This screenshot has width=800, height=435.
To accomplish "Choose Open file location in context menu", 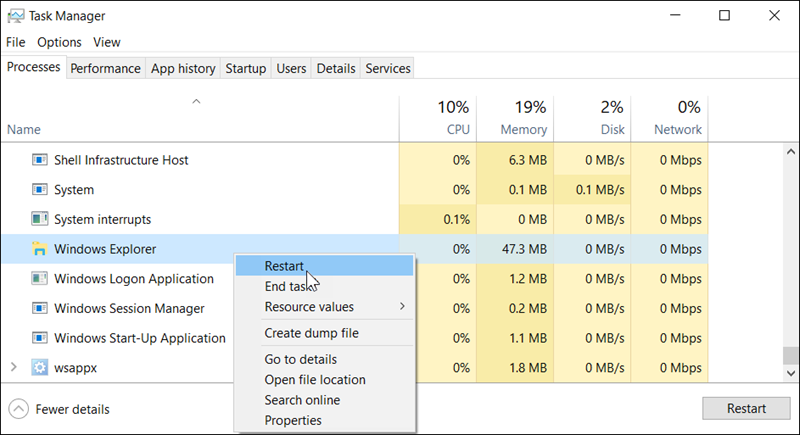I will tap(324, 379).
